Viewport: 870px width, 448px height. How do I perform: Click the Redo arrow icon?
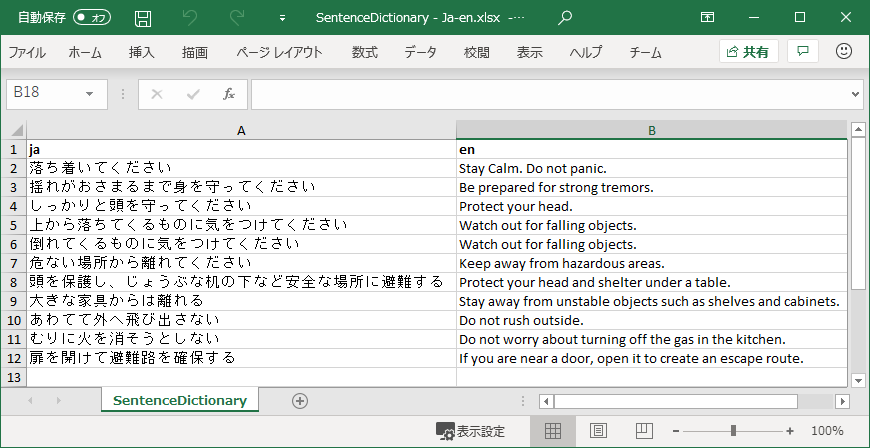[237, 18]
